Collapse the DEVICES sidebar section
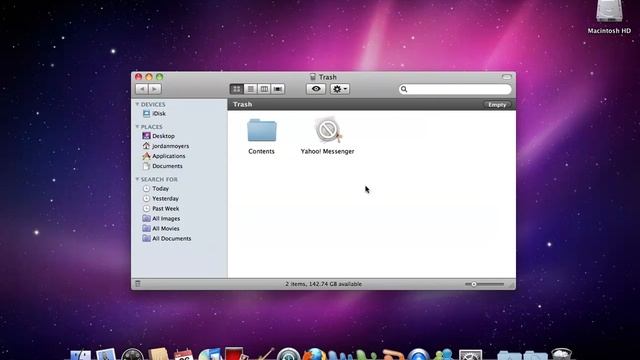The height and width of the screenshot is (360, 640). tap(137, 104)
